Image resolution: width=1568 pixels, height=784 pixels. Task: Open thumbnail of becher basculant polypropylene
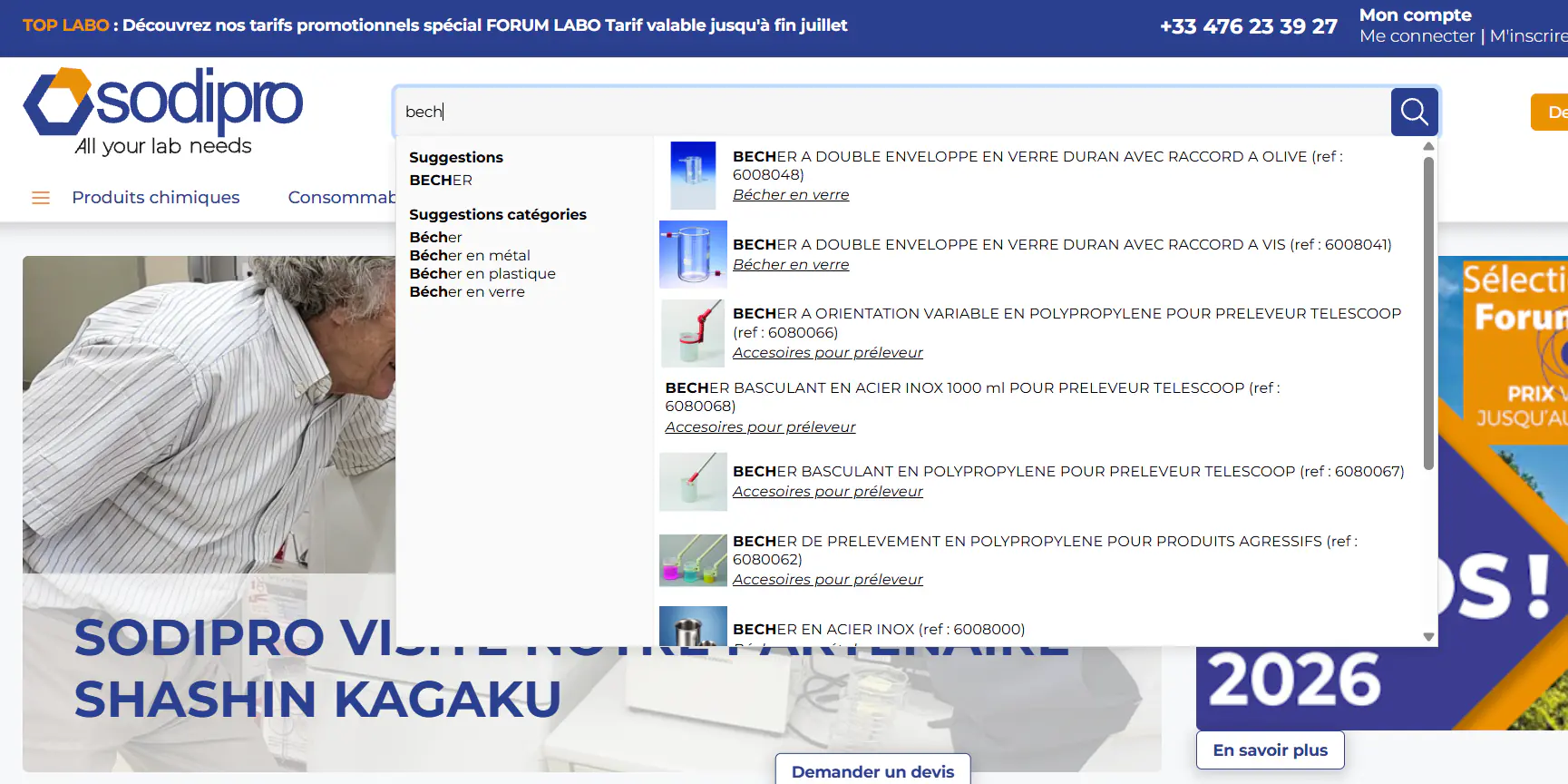tap(693, 482)
